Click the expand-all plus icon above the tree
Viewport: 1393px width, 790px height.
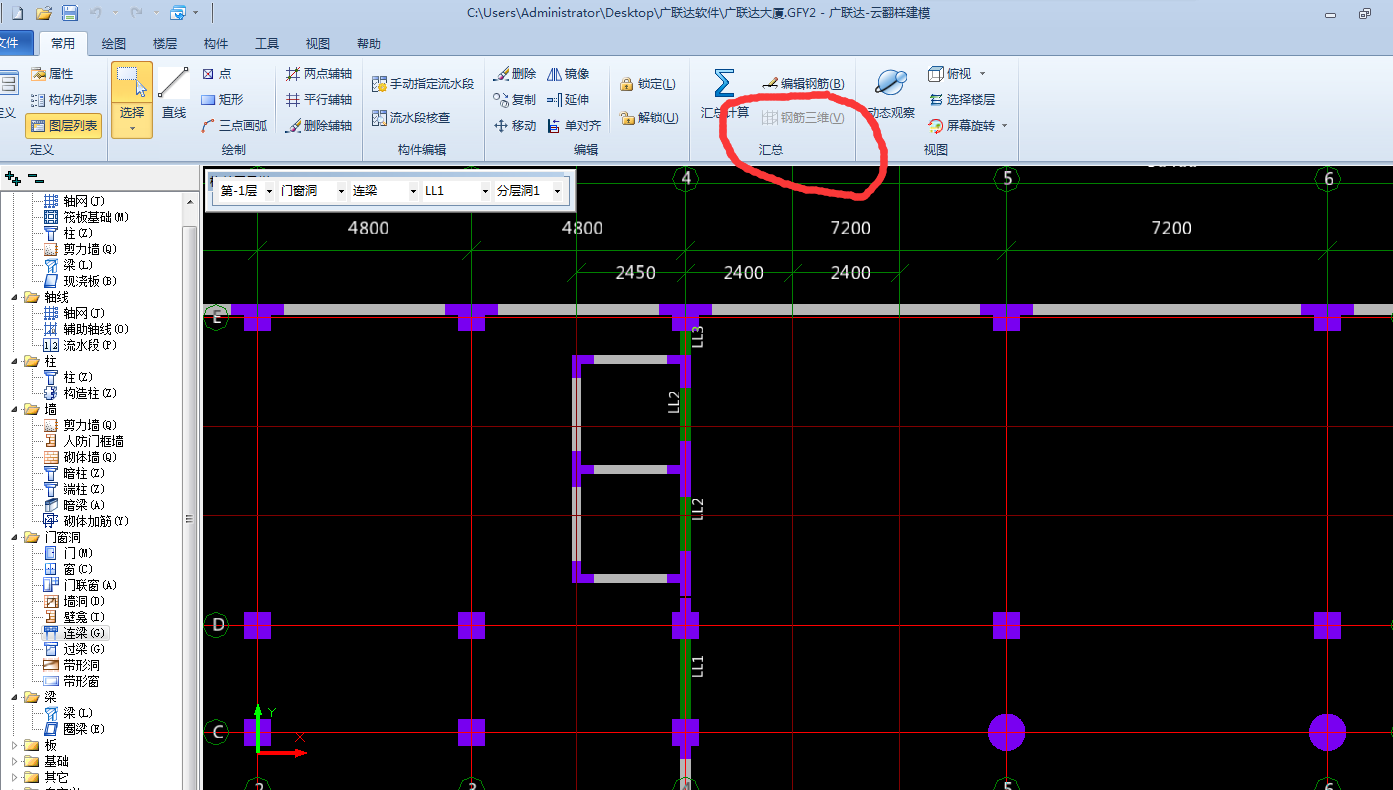click(x=13, y=178)
